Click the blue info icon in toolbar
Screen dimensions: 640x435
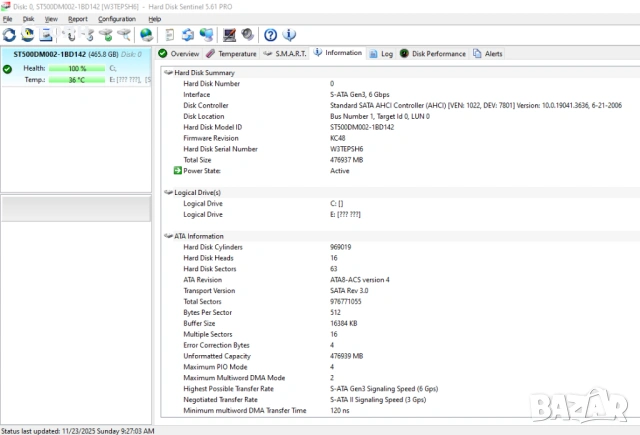tap(290, 35)
